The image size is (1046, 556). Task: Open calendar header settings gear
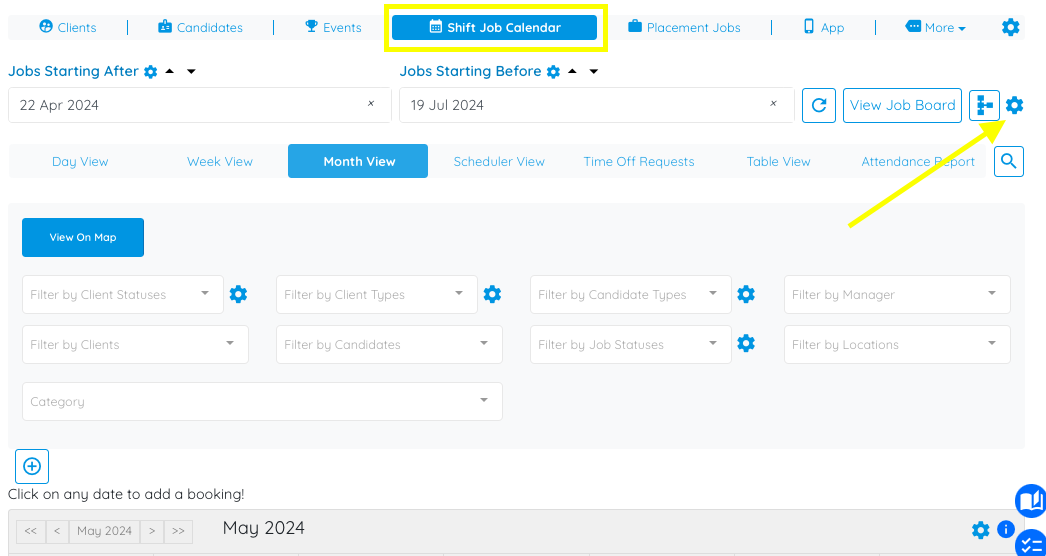[981, 530]
